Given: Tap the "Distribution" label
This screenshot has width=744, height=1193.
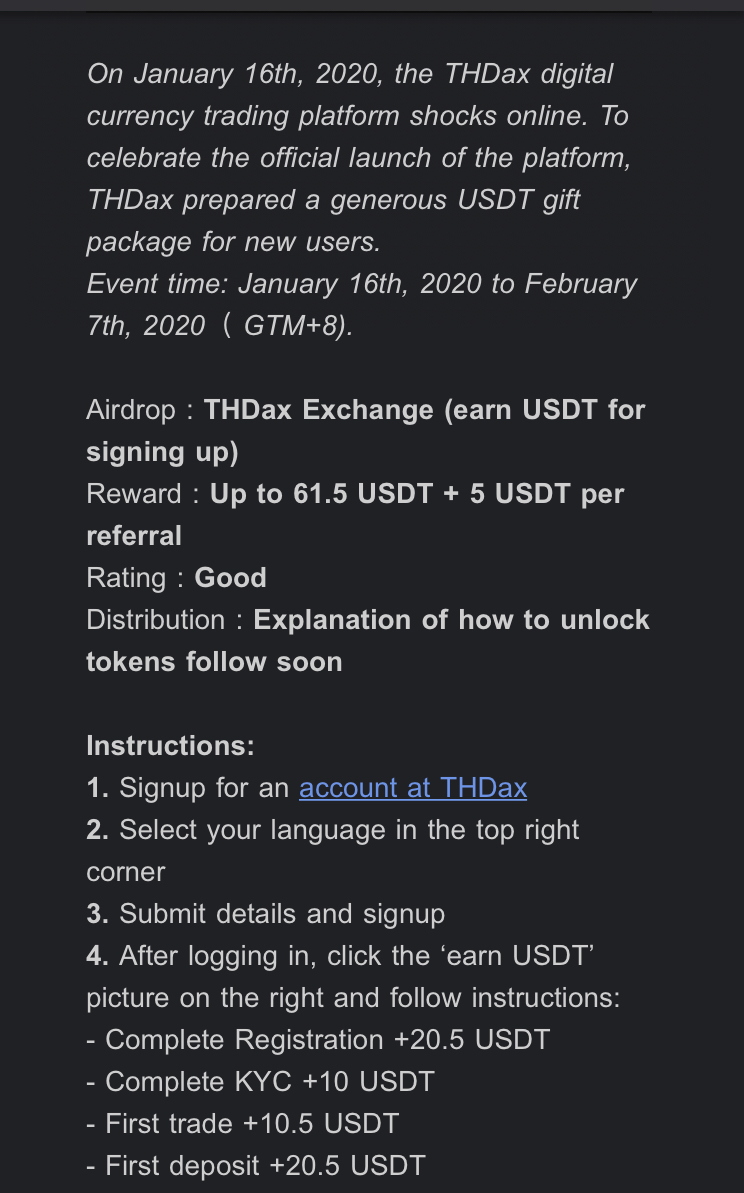Looking at the screenshot, I should point(155,620).
